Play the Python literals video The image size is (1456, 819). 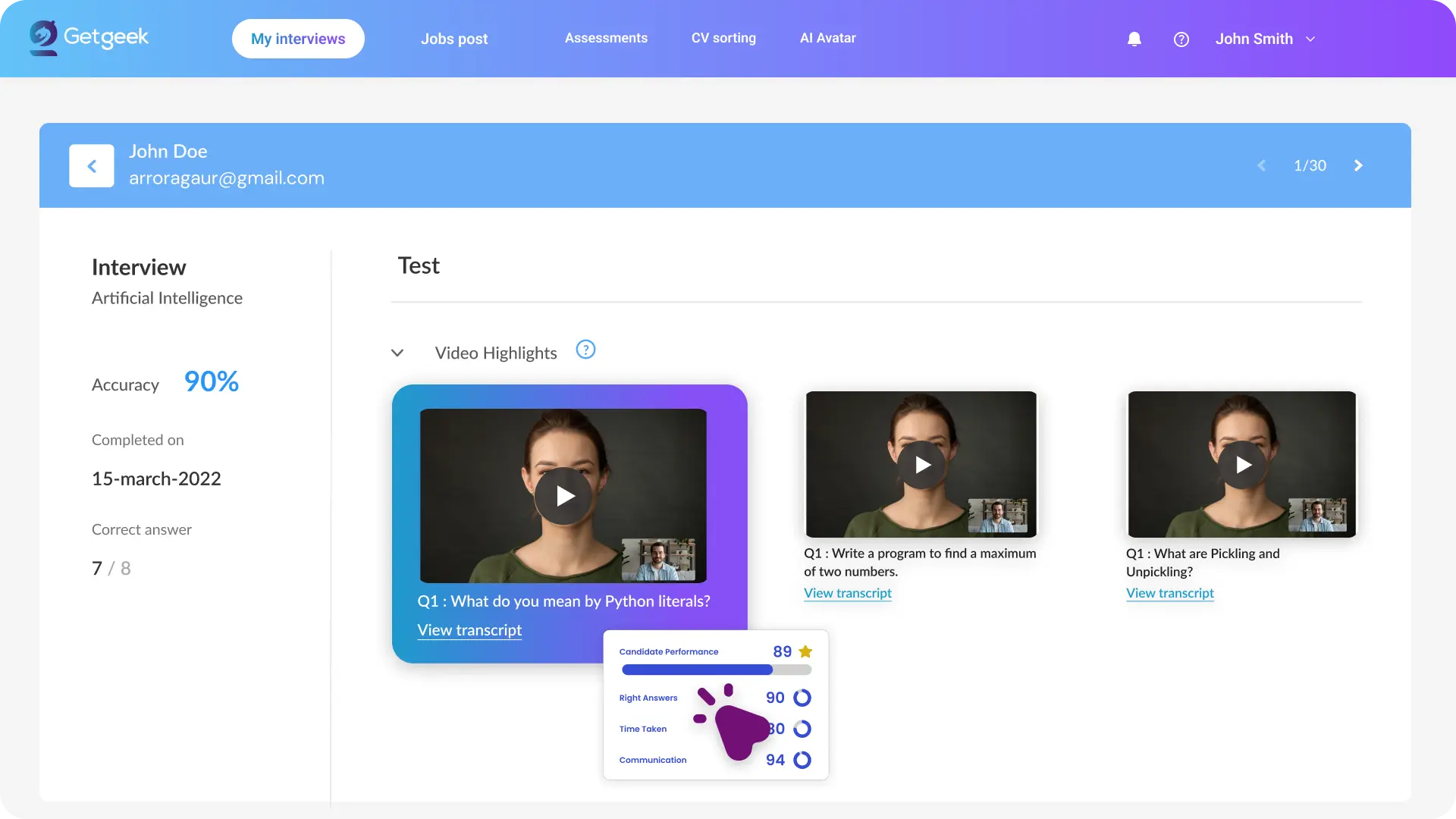(563, 496)
